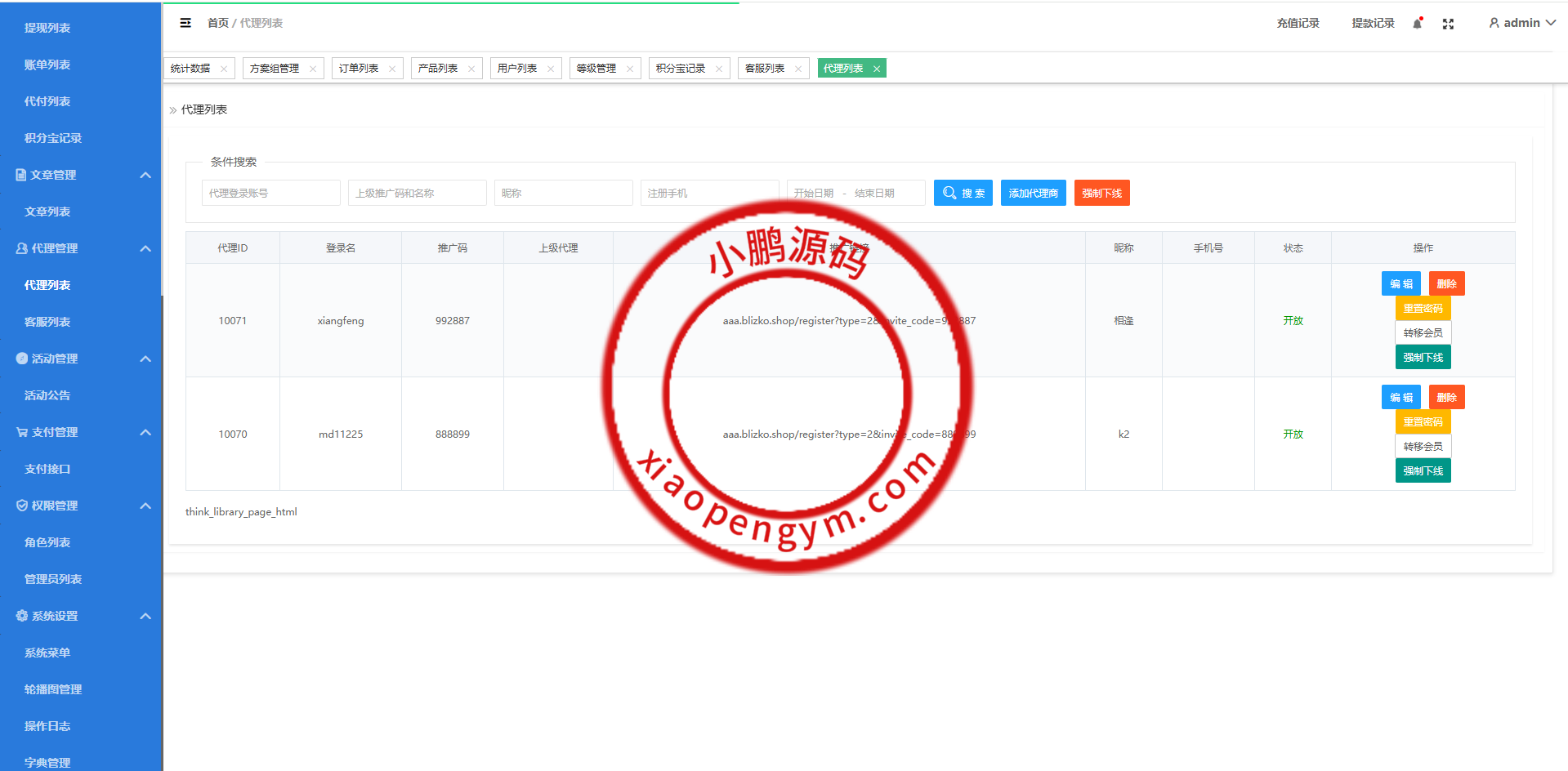Click 重置密码 for agent md11225
This screenshot has width=1568, height=771.
click(x=1423, y=421)
